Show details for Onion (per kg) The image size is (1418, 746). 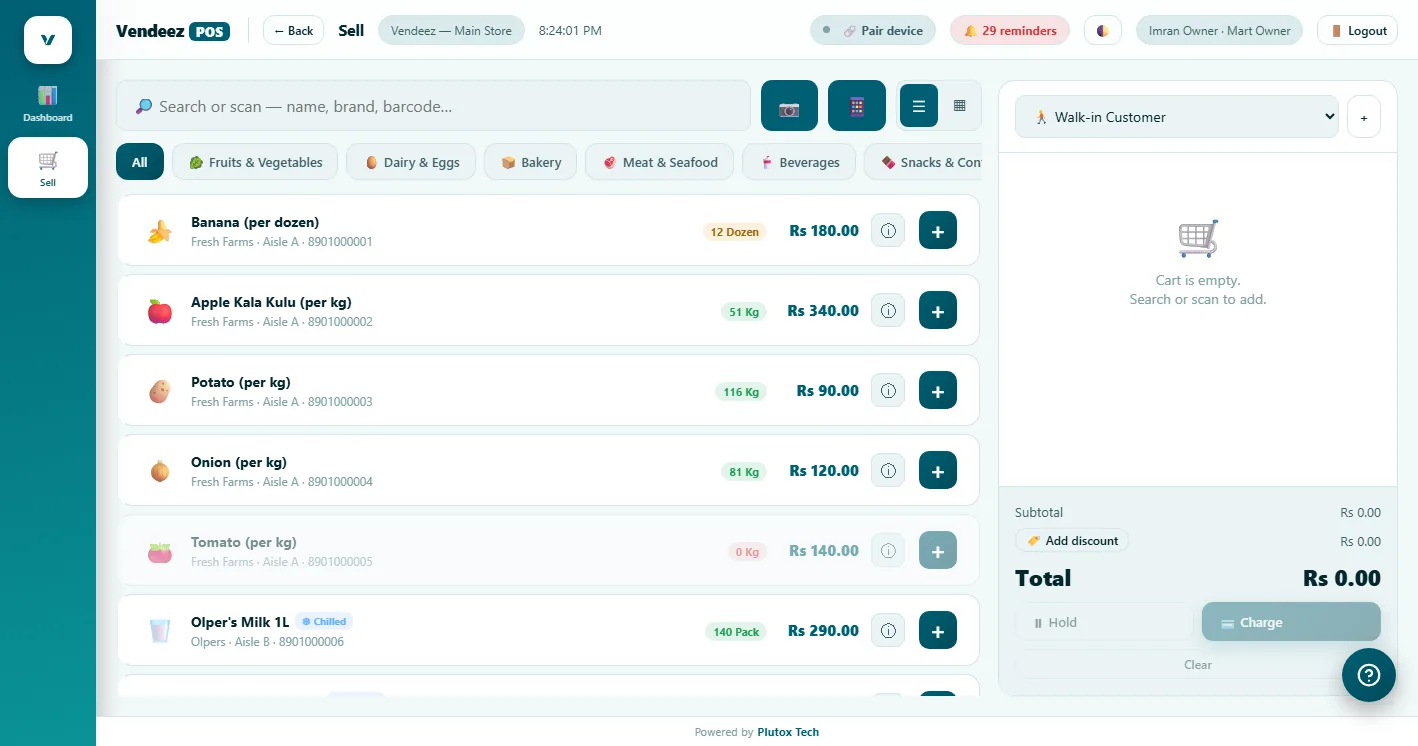tap(888, 471)
